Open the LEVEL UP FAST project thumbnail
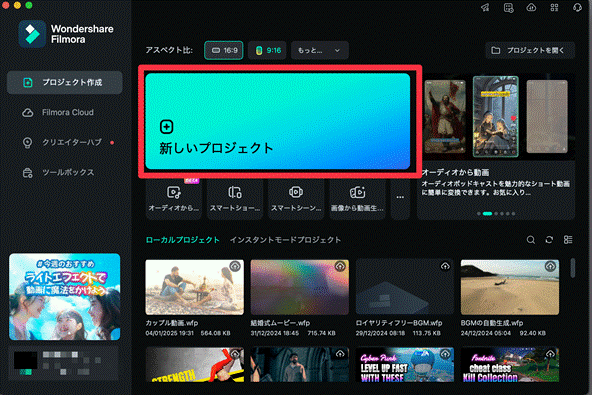 click(x=405, y=365)
